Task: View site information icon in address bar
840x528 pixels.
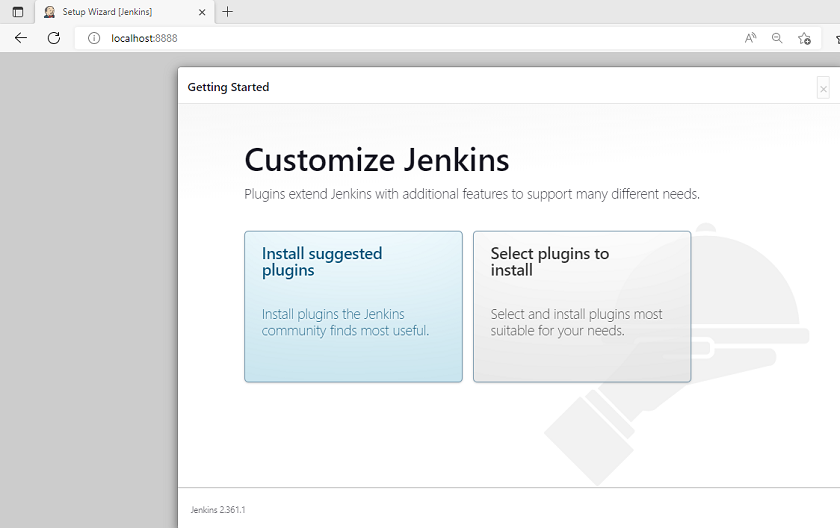Action: coord(94,38)
